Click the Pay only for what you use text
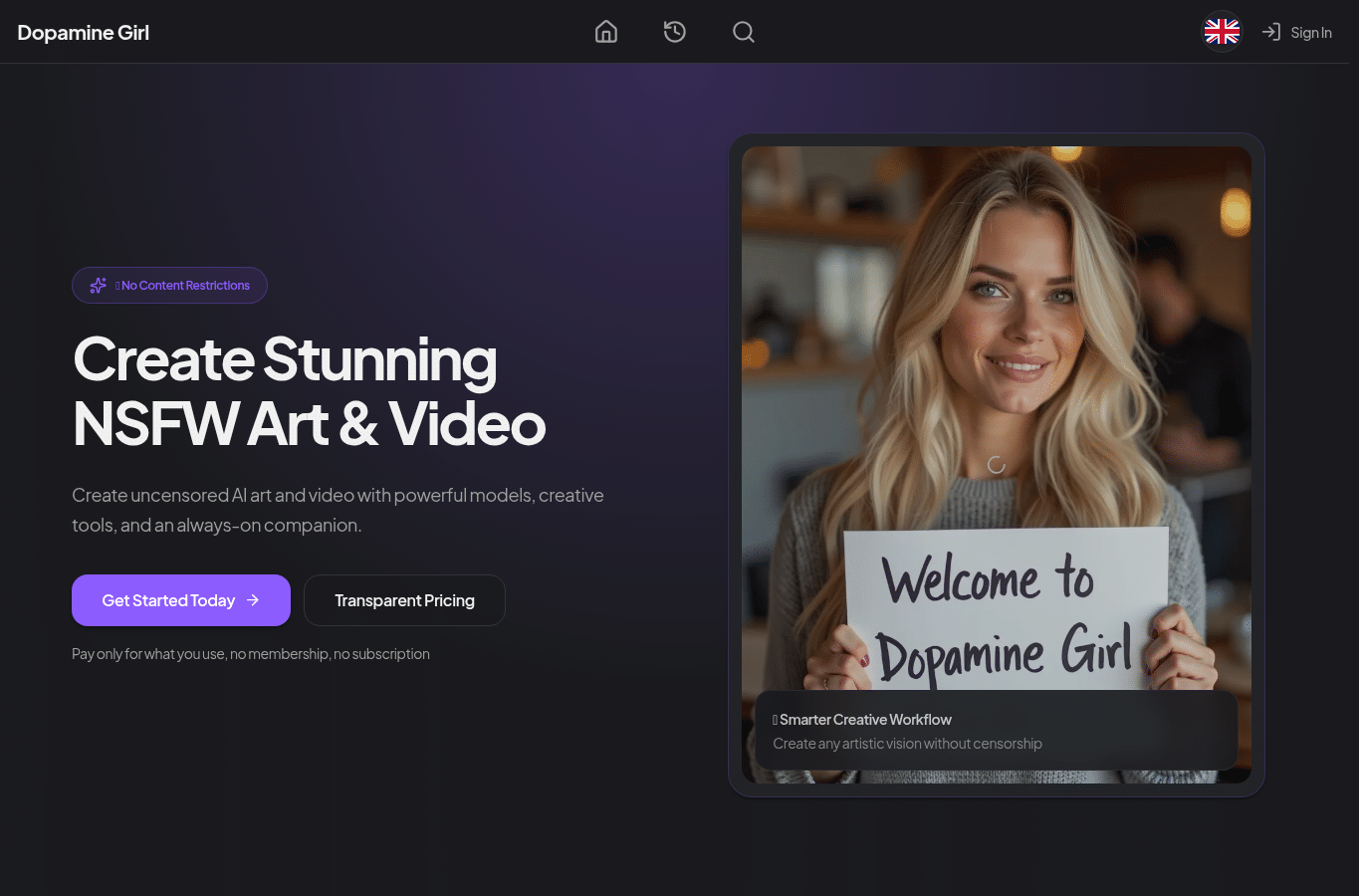1359x896 pixels. [251, 654]
